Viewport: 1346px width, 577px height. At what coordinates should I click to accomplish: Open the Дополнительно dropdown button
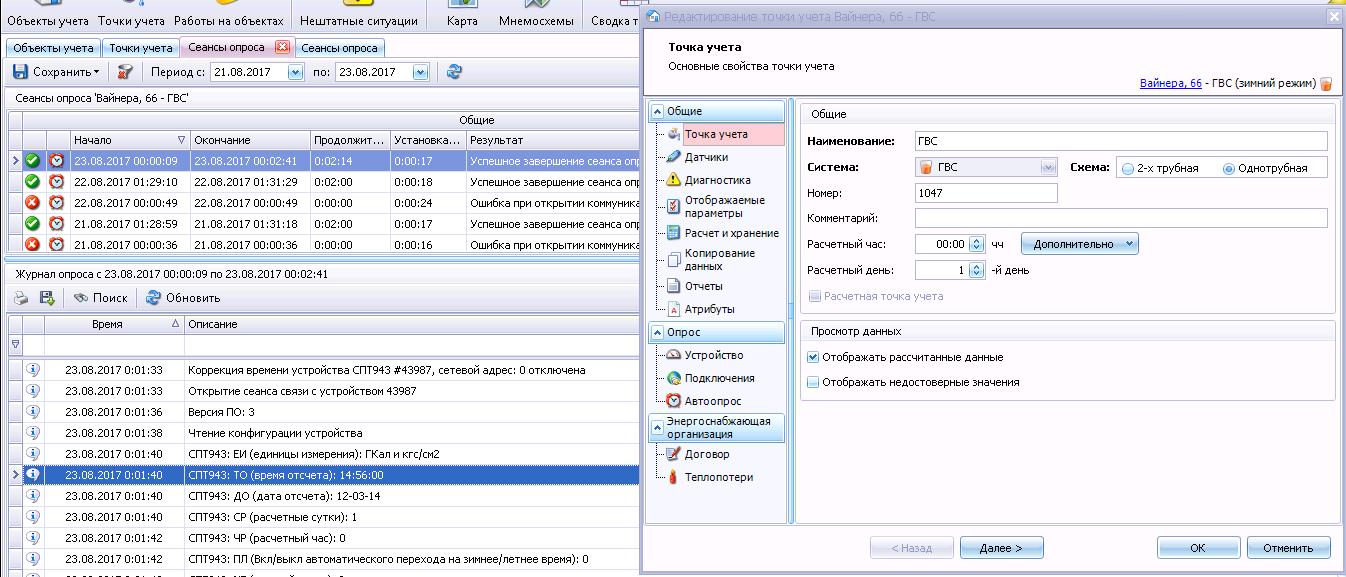(1079, 243)
